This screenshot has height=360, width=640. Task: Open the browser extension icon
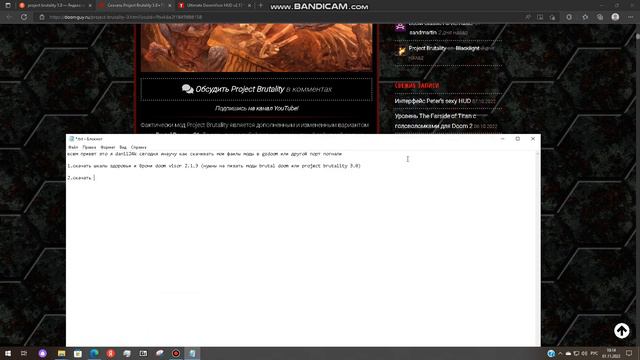point(569,17)
